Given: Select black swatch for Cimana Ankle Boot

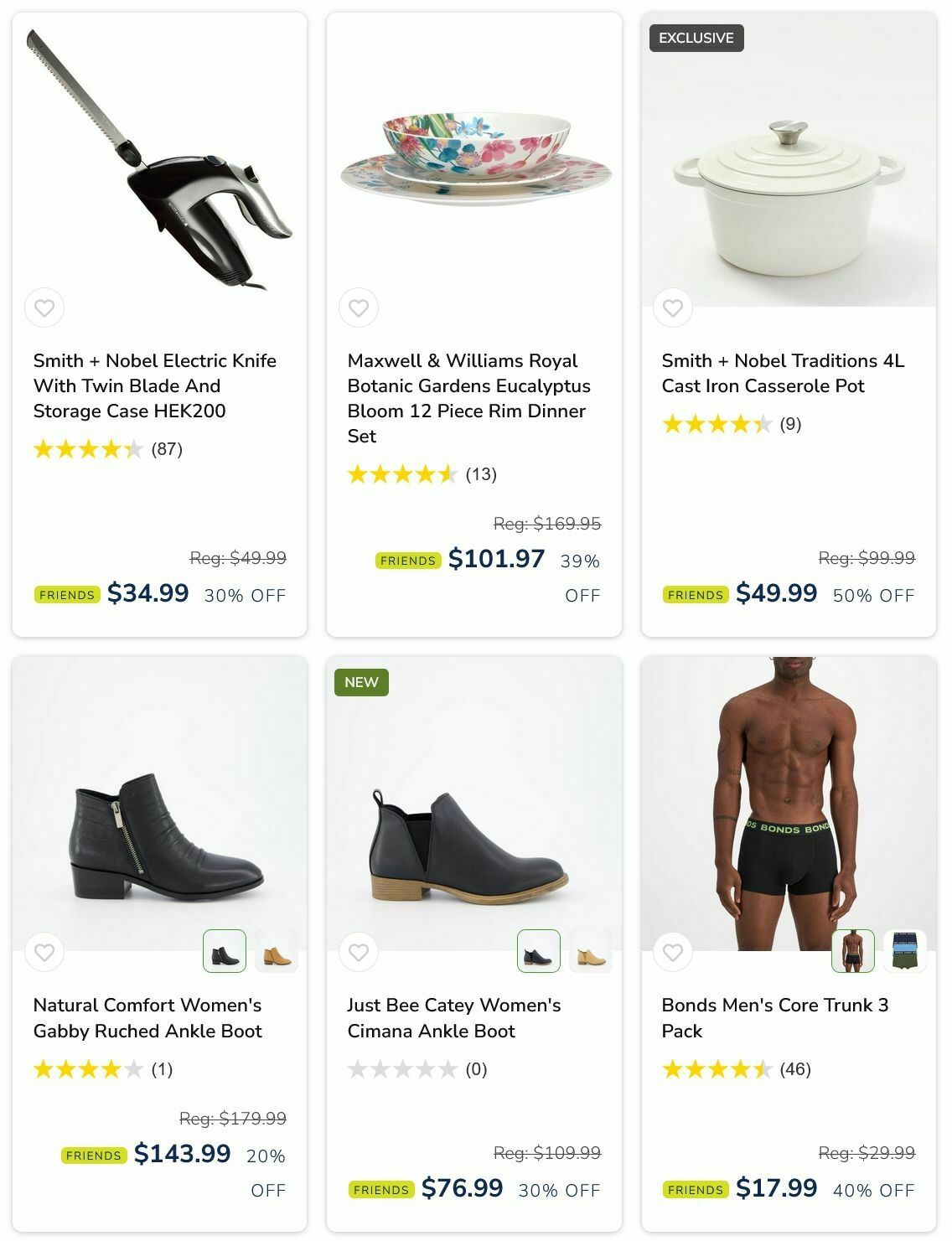Looking at the screenshot, I should pyautogui.click(x=539, y=951).
